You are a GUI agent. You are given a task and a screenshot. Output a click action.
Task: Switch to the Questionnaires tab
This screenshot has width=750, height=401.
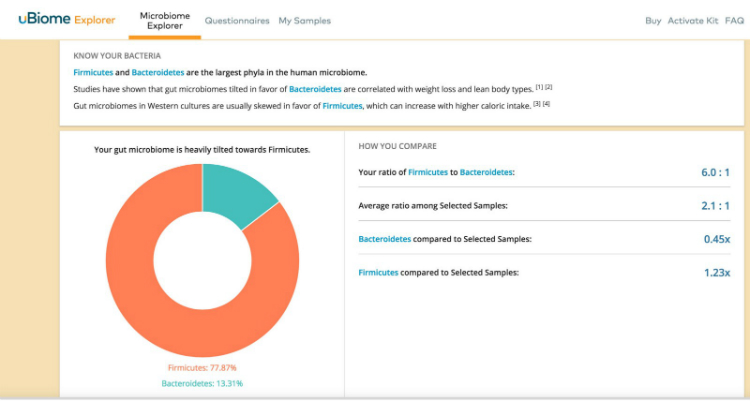pyautogui.click(x=237, y=20)
